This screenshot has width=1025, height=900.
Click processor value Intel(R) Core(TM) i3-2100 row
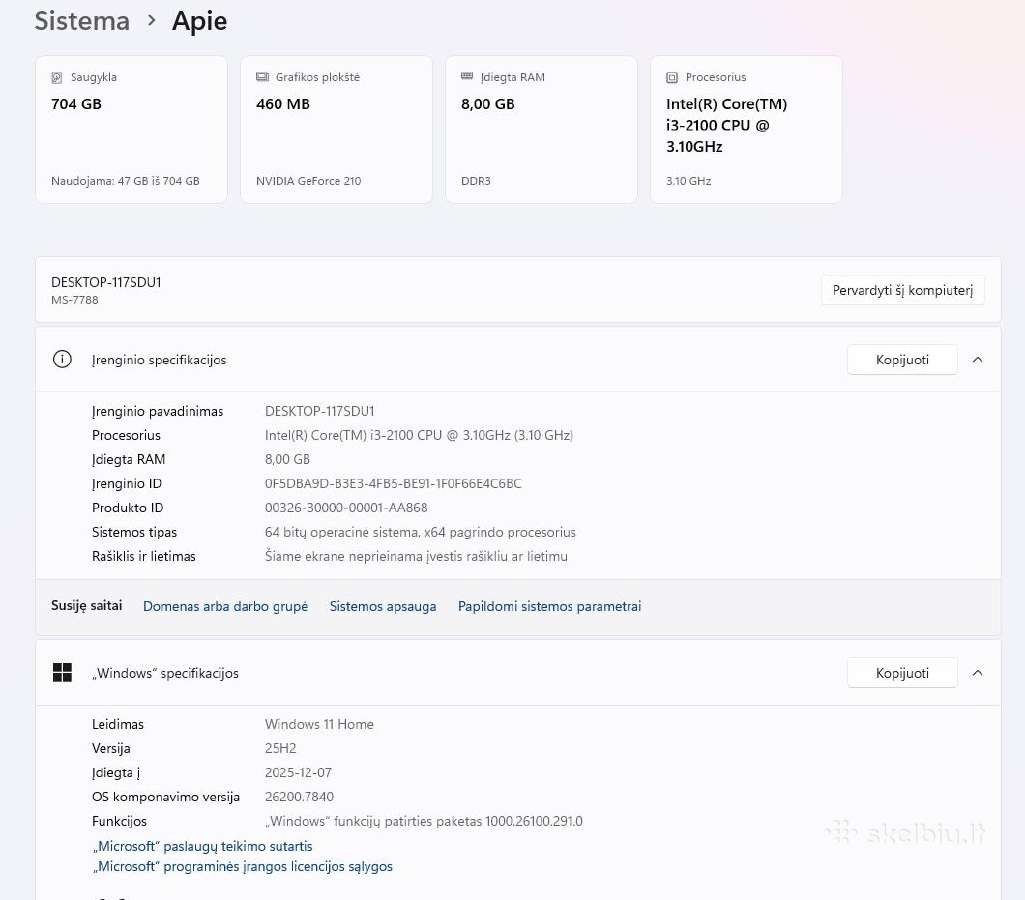419,435
